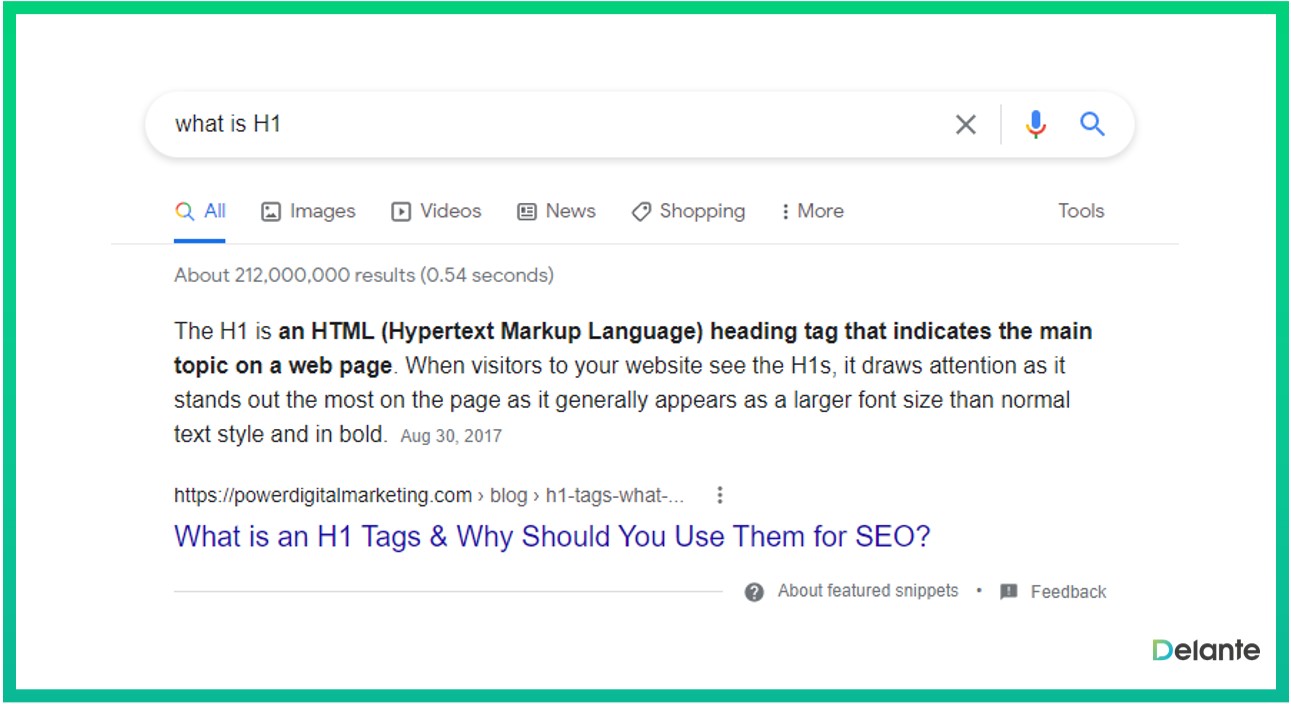Viewport: 1291px width, 704px height.
Task: Focus the search box containing 'what is H1'
Action: pyautogui.click(x=550, y=124)
